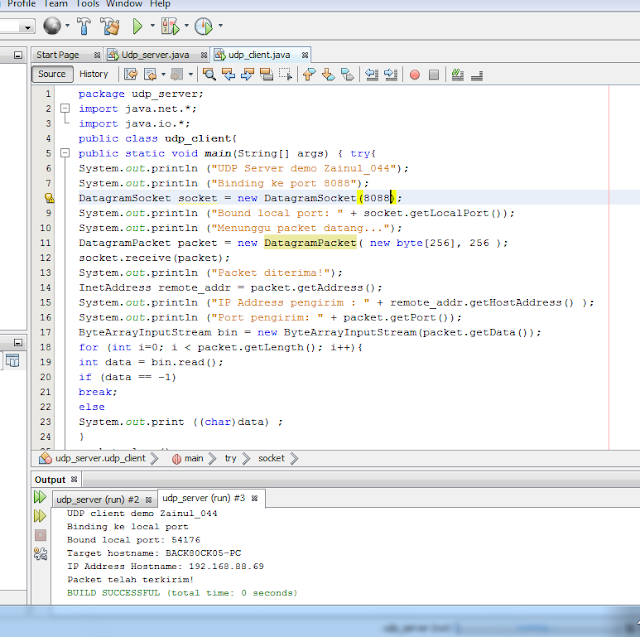
Task: Click the Output panel tab
Action: (50, 479)
